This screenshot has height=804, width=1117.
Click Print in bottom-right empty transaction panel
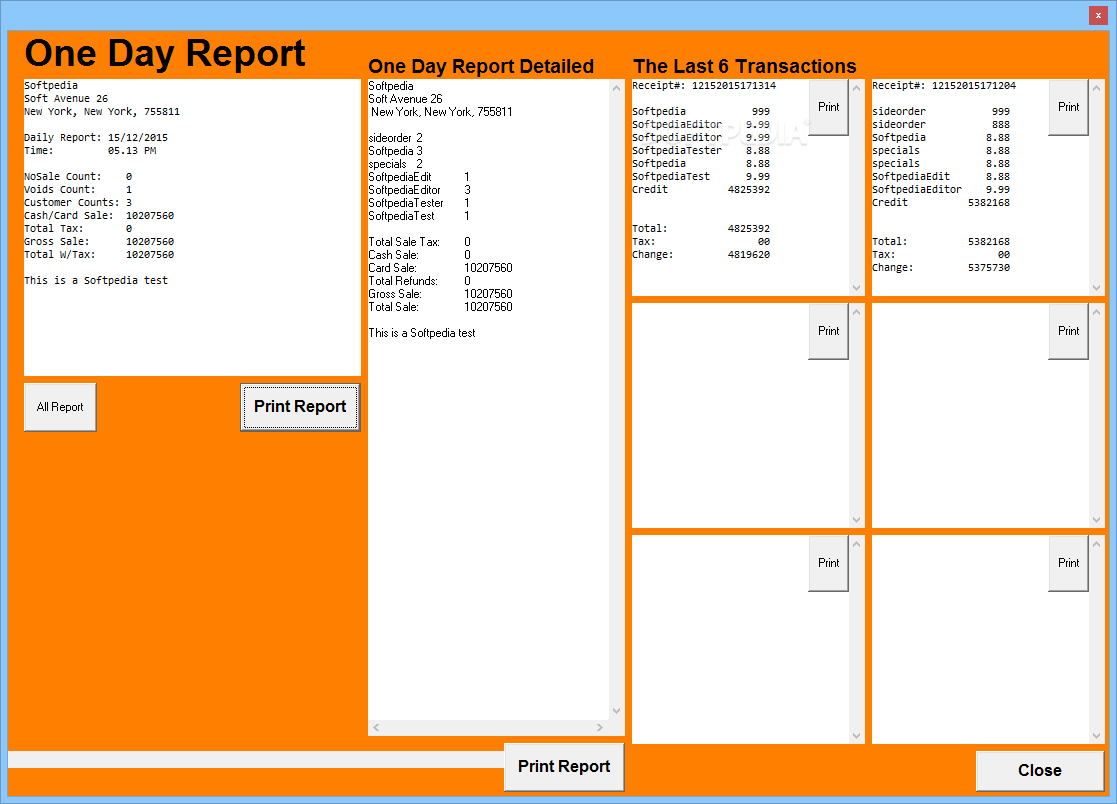pyautogui.click(x=1068, y=563)
